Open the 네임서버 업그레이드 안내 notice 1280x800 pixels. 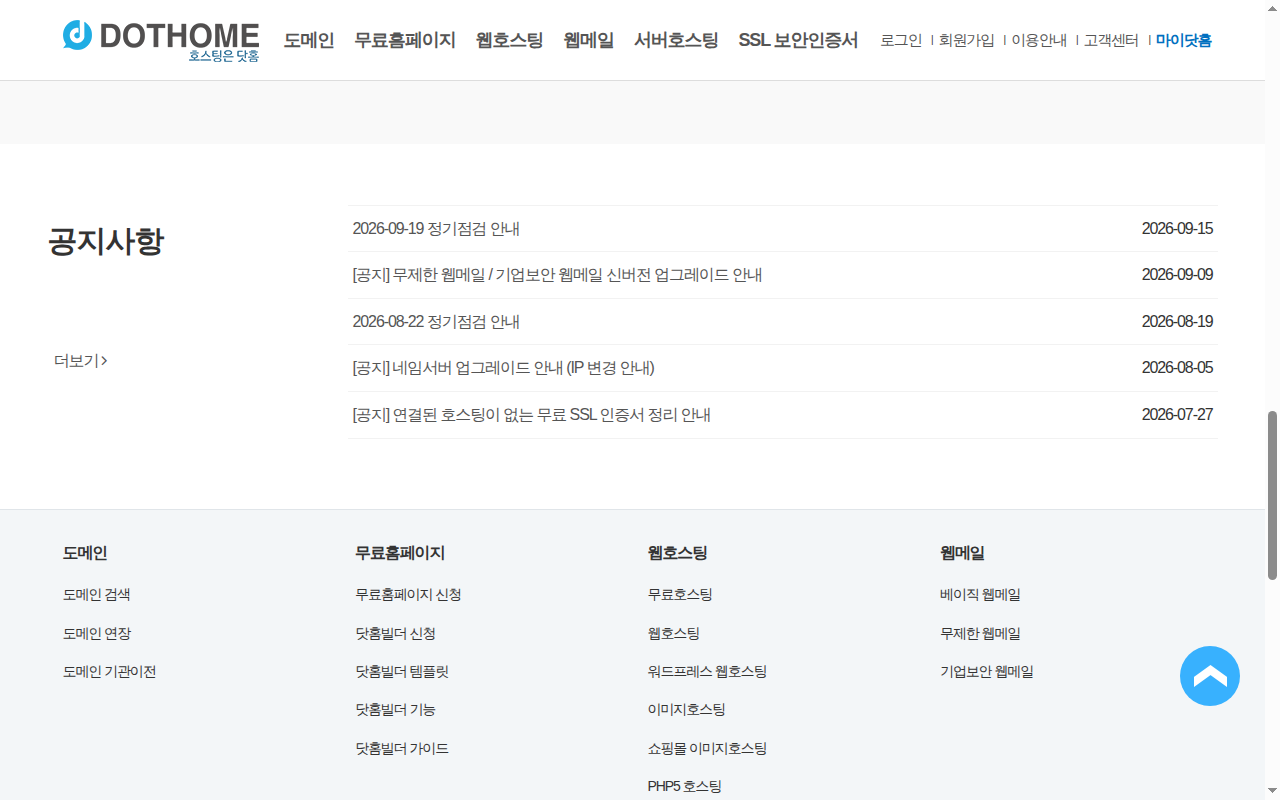(503, 368)
